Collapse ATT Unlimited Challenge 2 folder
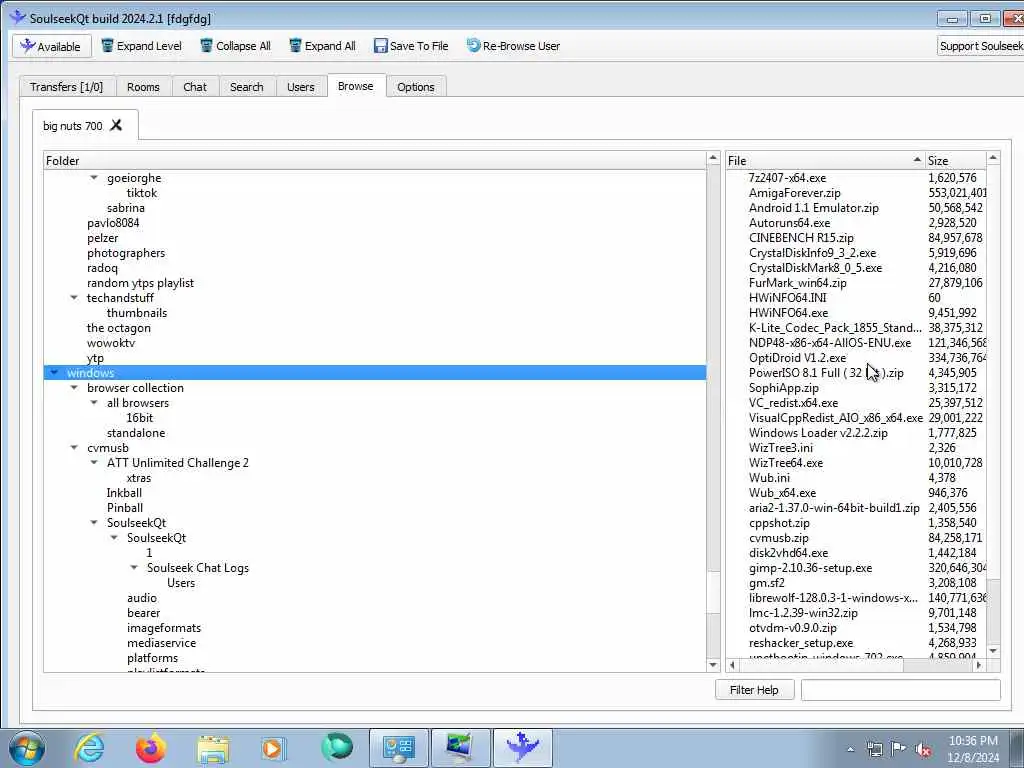Screen dimensions: 1024x768 pos(94,463)
